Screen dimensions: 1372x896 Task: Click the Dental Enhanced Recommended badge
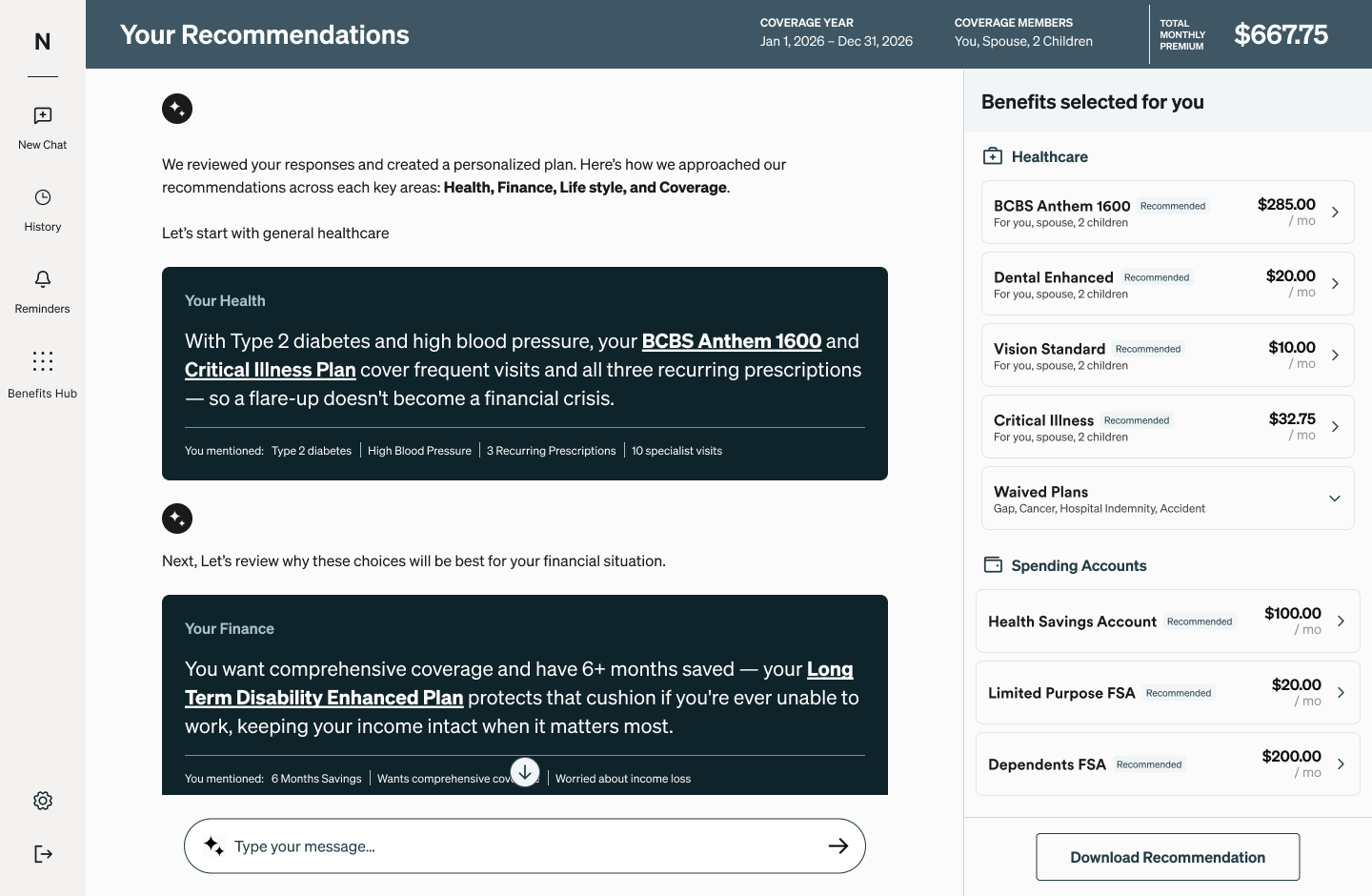1157,277
